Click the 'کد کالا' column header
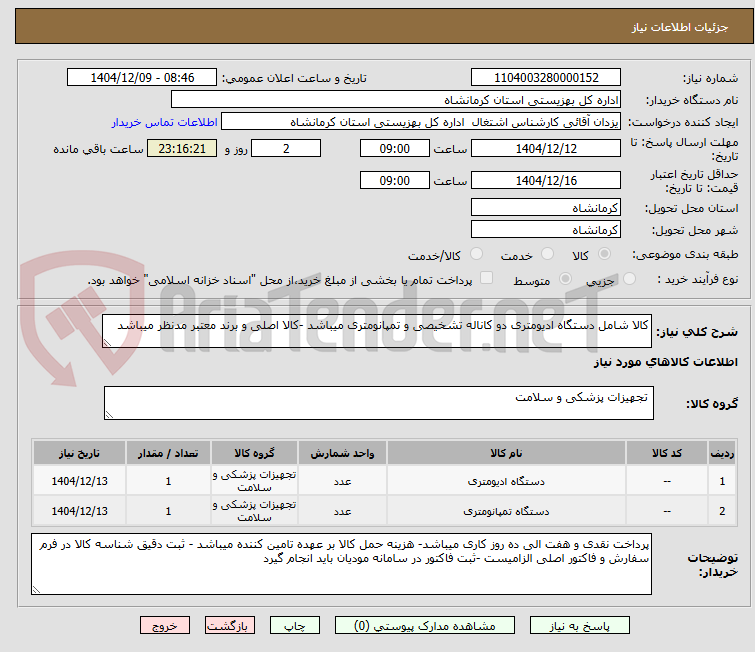The width and height of the screenshot is (755, 652). [x=667, y=453]
